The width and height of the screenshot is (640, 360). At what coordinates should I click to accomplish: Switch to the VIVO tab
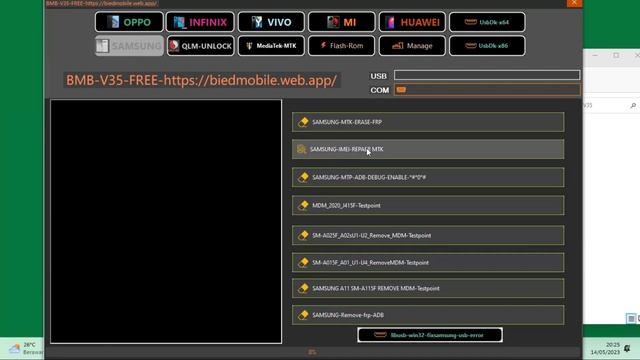pyautogui.click(x=271, y=22)
